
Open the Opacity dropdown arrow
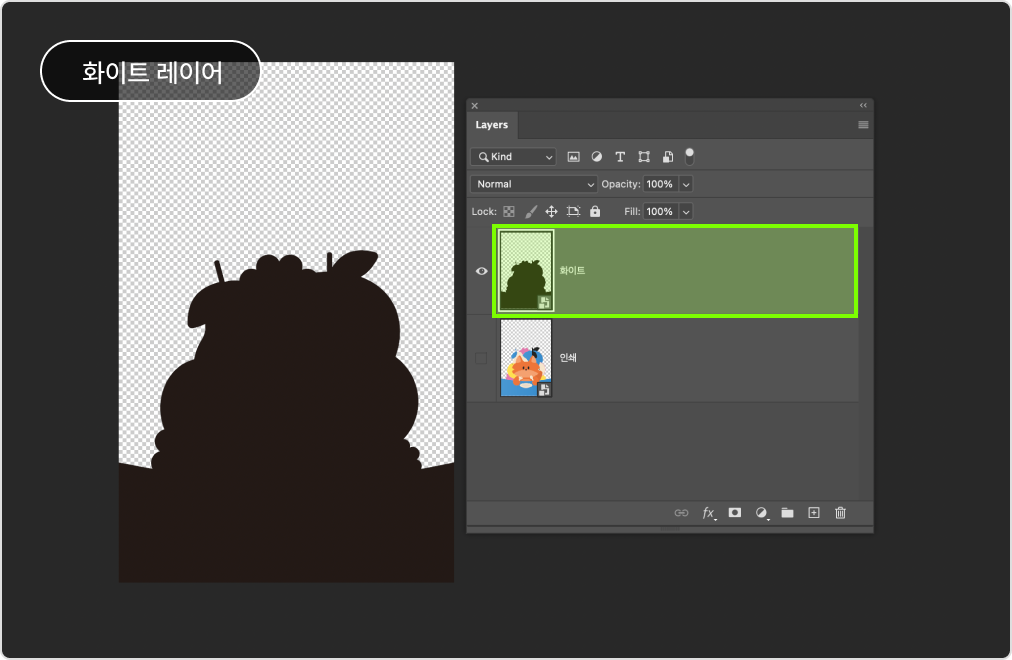click(684, 184)
